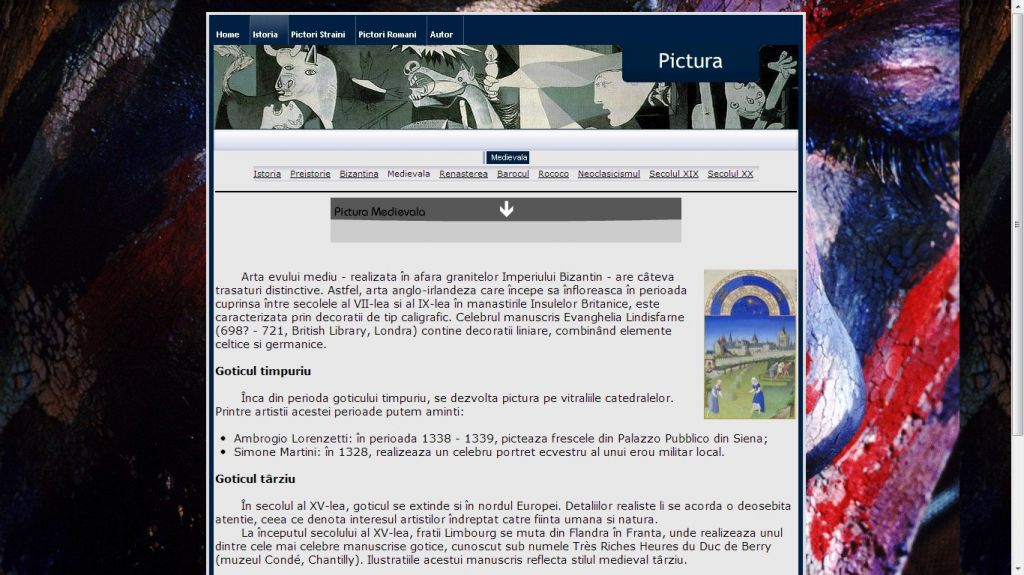Open the Secolul XX link
This screenshot has height=575, width=1024.
click(x=730, y=174)
